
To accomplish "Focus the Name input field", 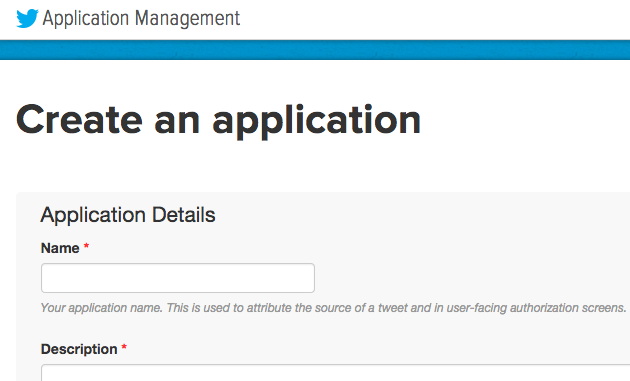I will (x=178, y=278).
